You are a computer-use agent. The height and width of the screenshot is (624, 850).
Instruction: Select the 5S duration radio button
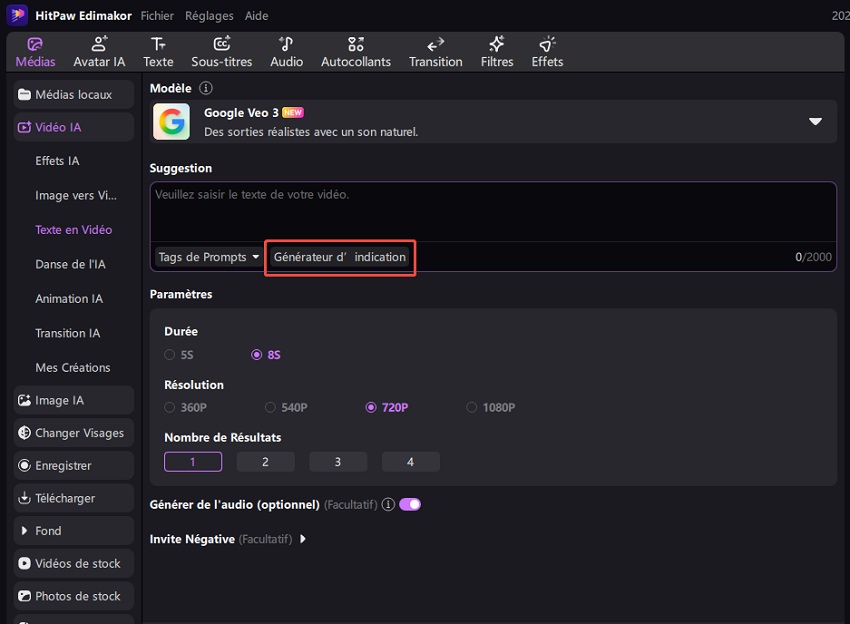tap(170, 355)
